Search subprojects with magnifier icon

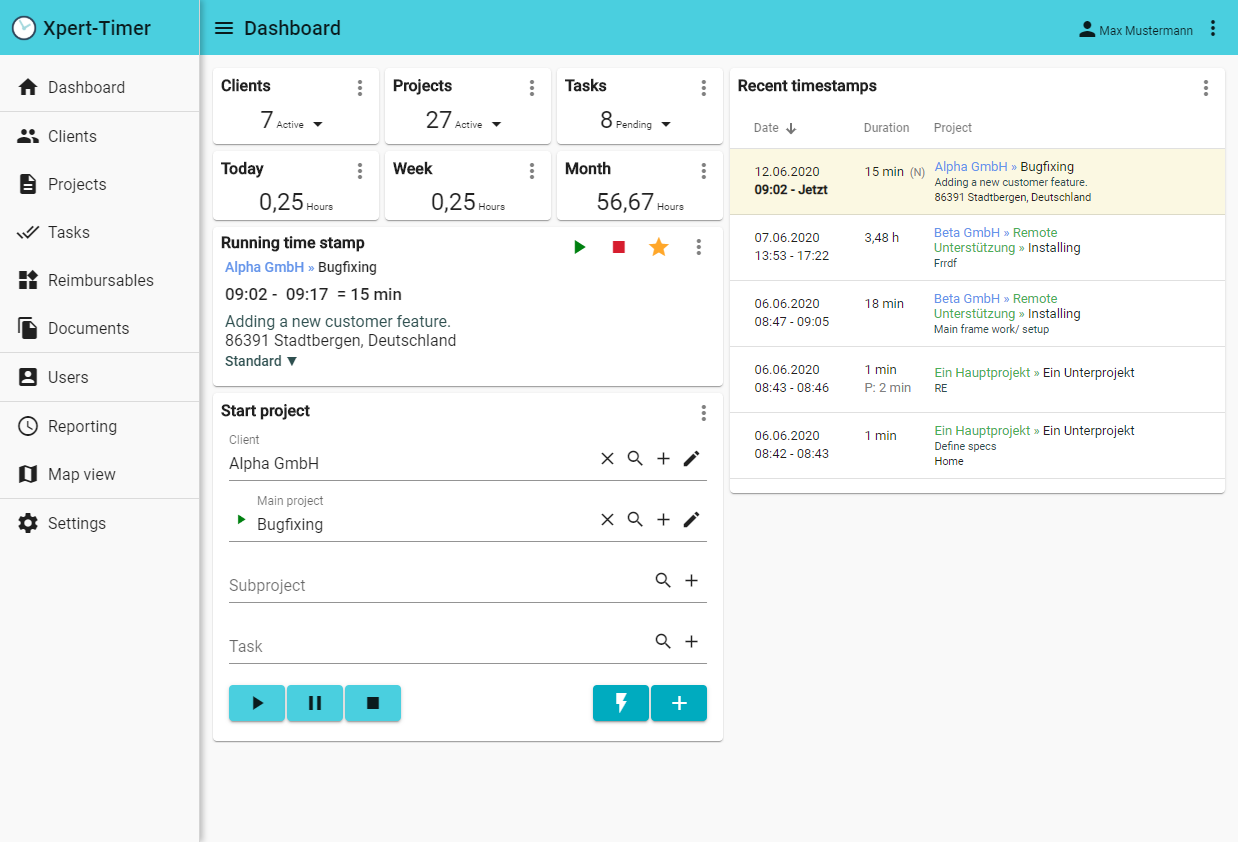coord(663,580)
